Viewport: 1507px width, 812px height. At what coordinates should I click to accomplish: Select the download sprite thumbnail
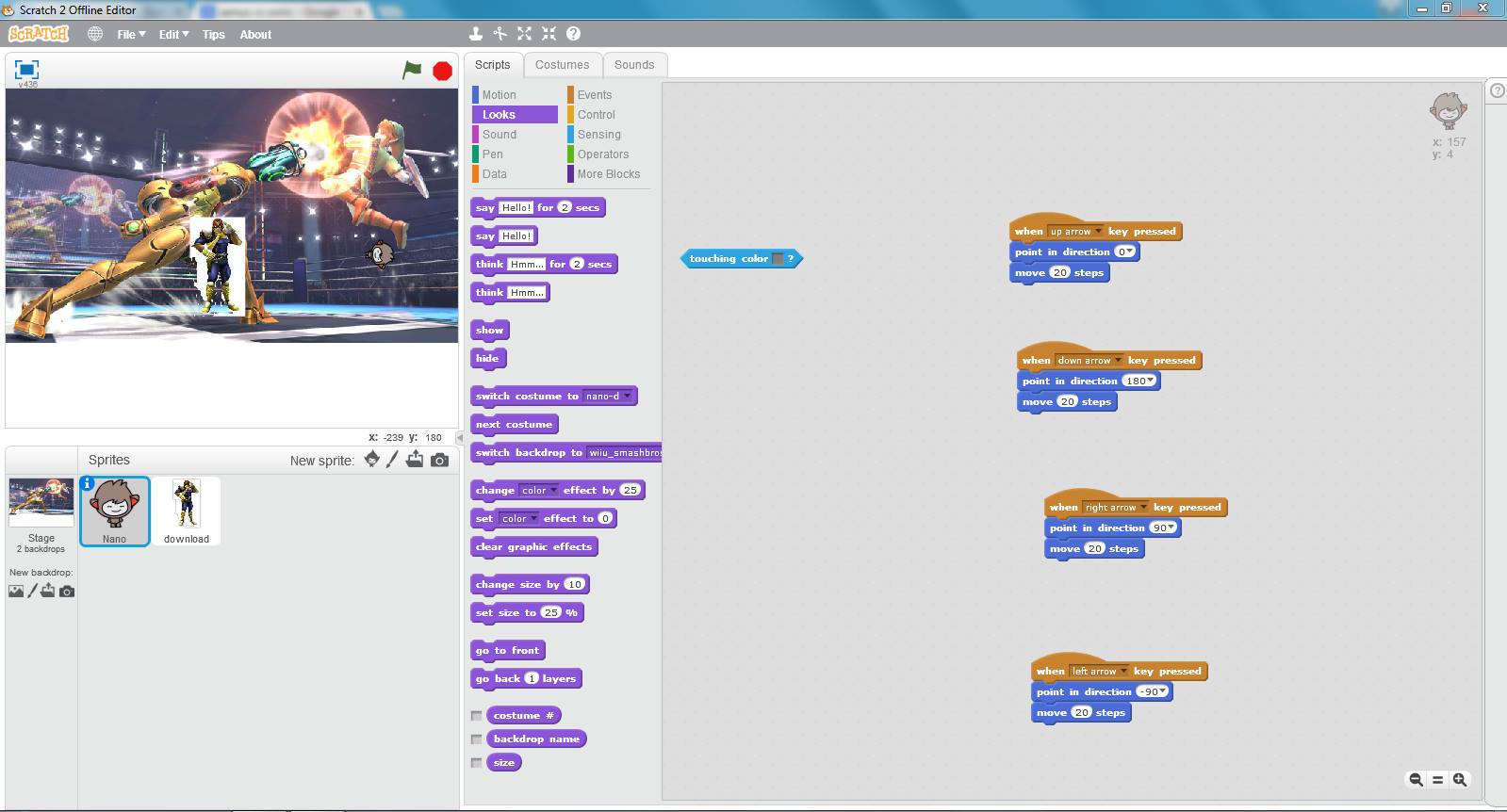click(x=187, y=511)
